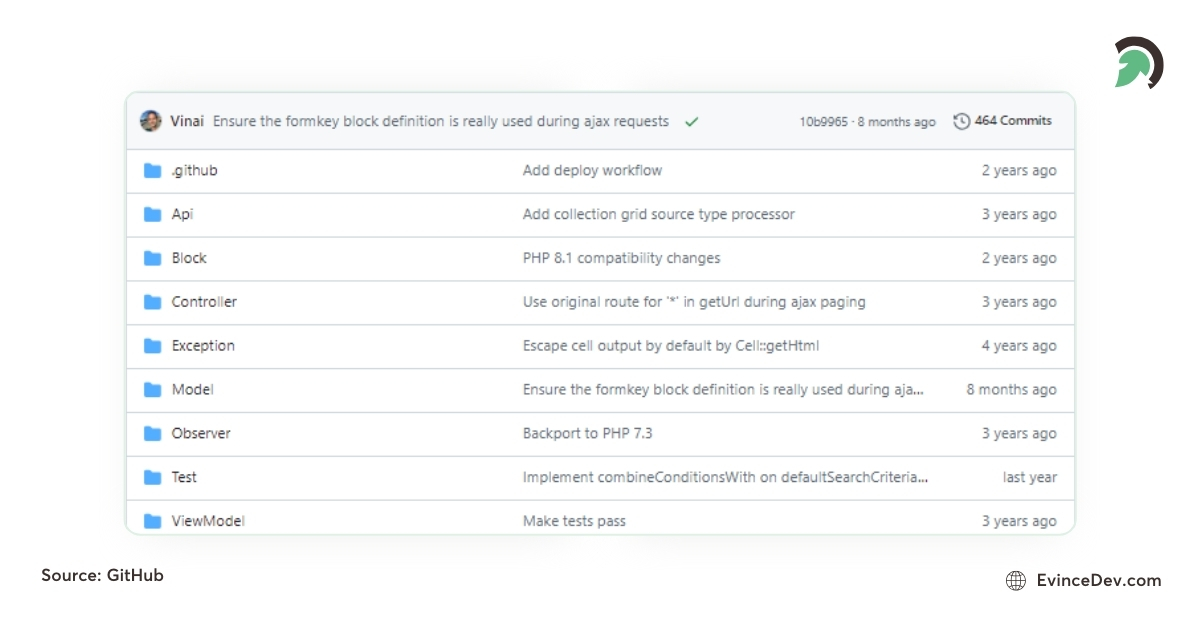Click the 'Add deploy workflow' commit message
The width and height of the screenshot is (1200, 628).
pyautogui.click(x=592, y=170)
